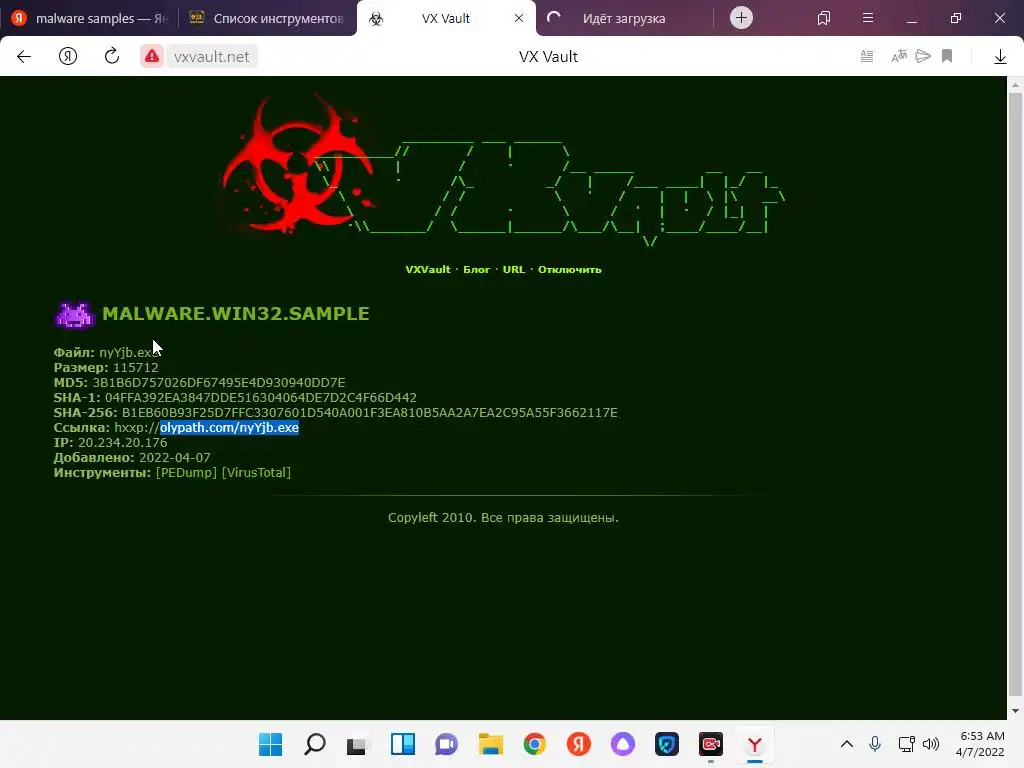Click the date 2022-04-07 after Добавлено
This screenshot has height=768, width=1024.
[x=174, y=458]
